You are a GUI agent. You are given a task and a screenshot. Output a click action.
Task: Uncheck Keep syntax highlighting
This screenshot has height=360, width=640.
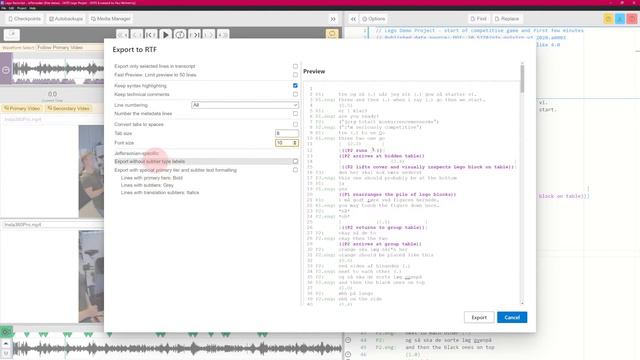(295, 86)
